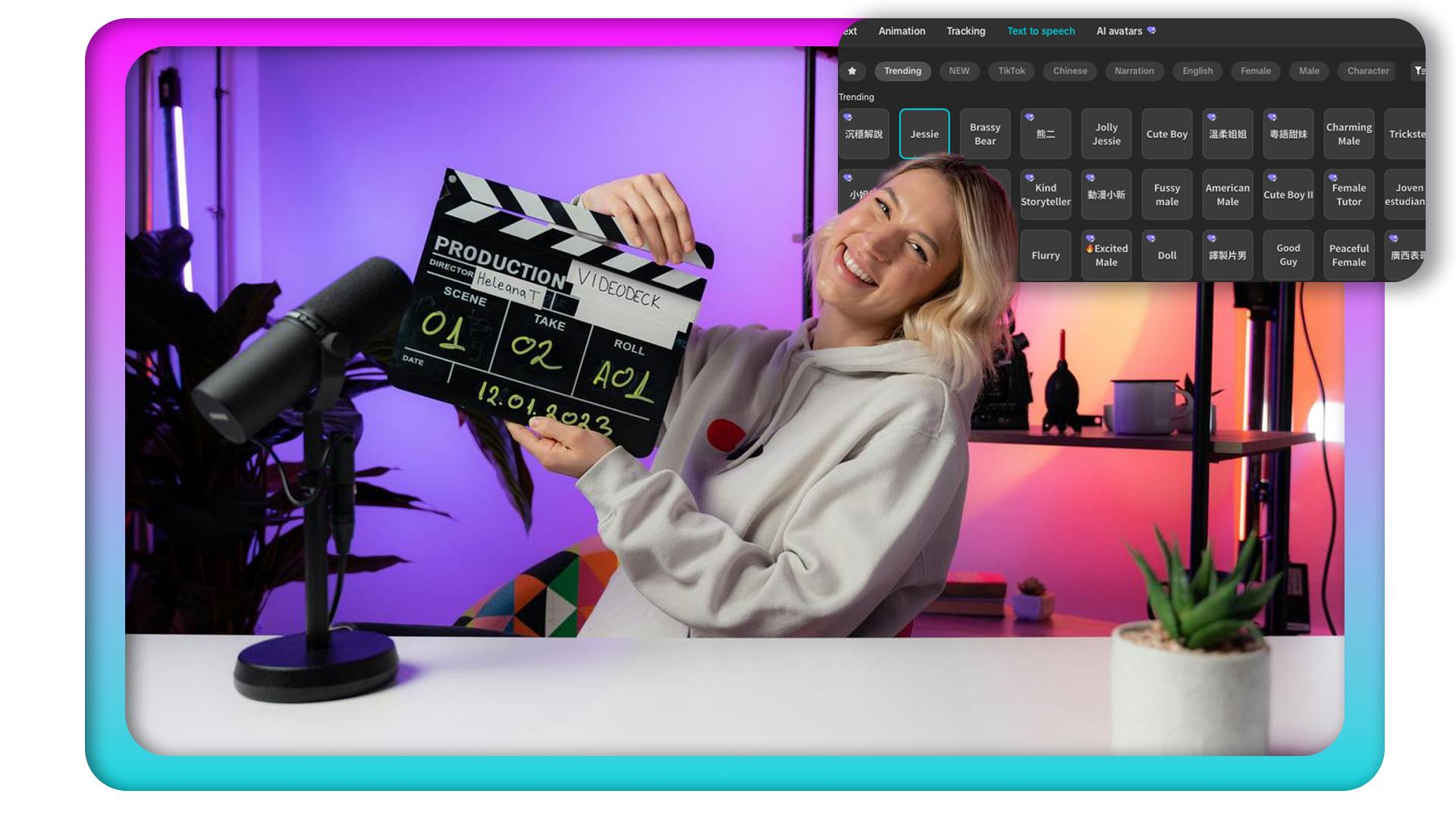Pick the Cute Boy voice
This screenshot has height=819, width=1456.
click(1167, 134)
